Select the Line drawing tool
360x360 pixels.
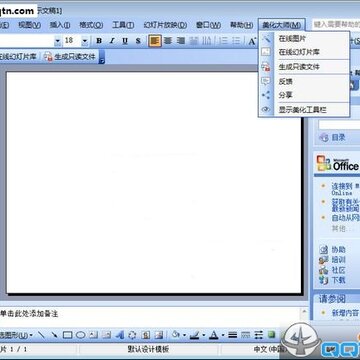point(41,335)
